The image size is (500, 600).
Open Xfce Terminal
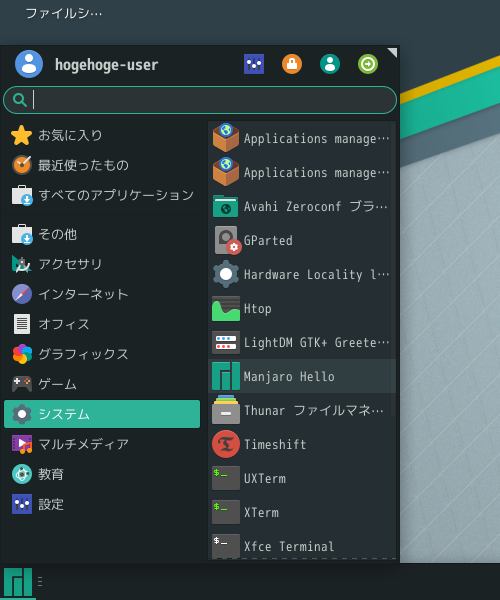(x=302, y=545)
